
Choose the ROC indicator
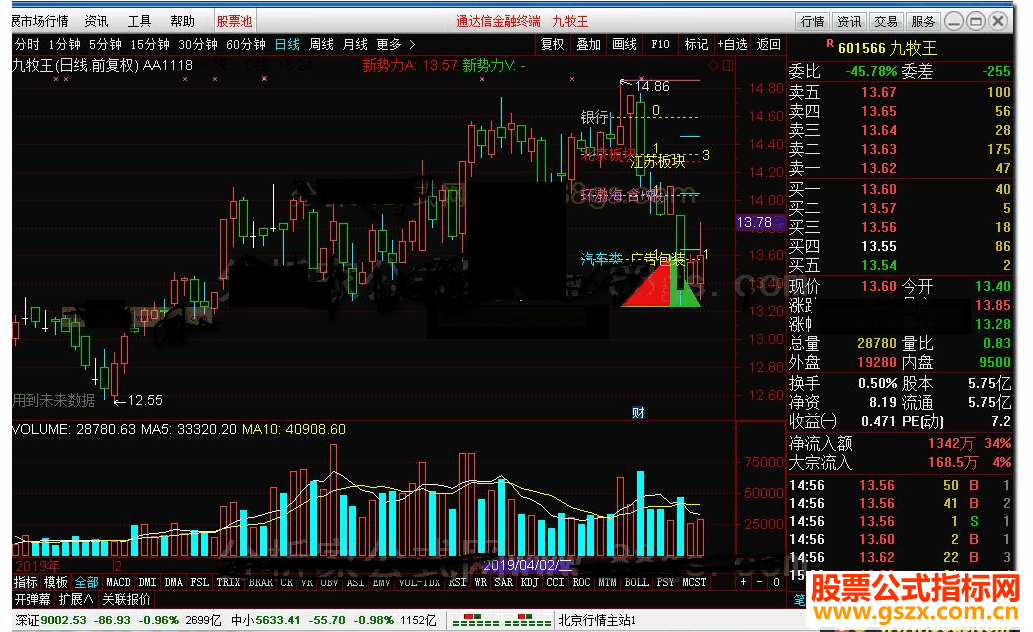pyautogui.click(x=582, y=582)
